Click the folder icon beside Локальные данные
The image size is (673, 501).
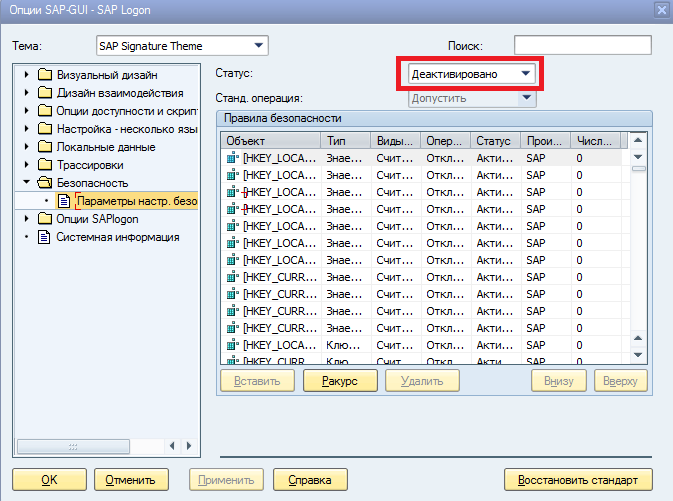coord(44,147)
